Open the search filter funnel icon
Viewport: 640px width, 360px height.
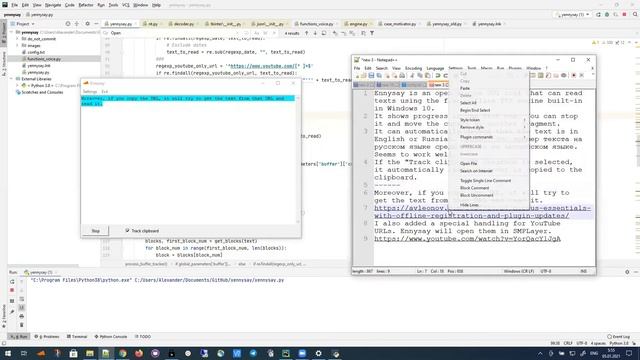point(372,33)
